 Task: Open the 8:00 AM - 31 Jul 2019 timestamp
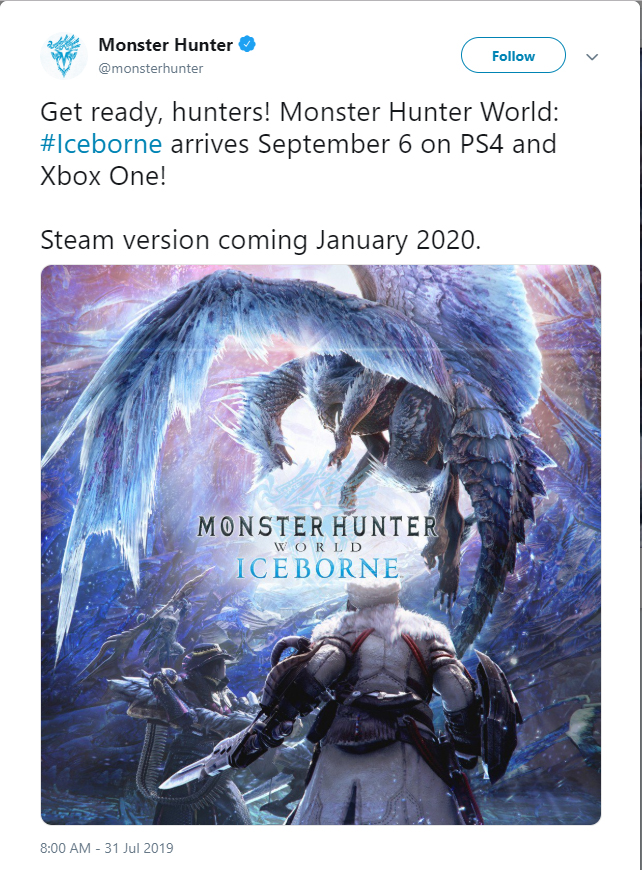point(107,848)
